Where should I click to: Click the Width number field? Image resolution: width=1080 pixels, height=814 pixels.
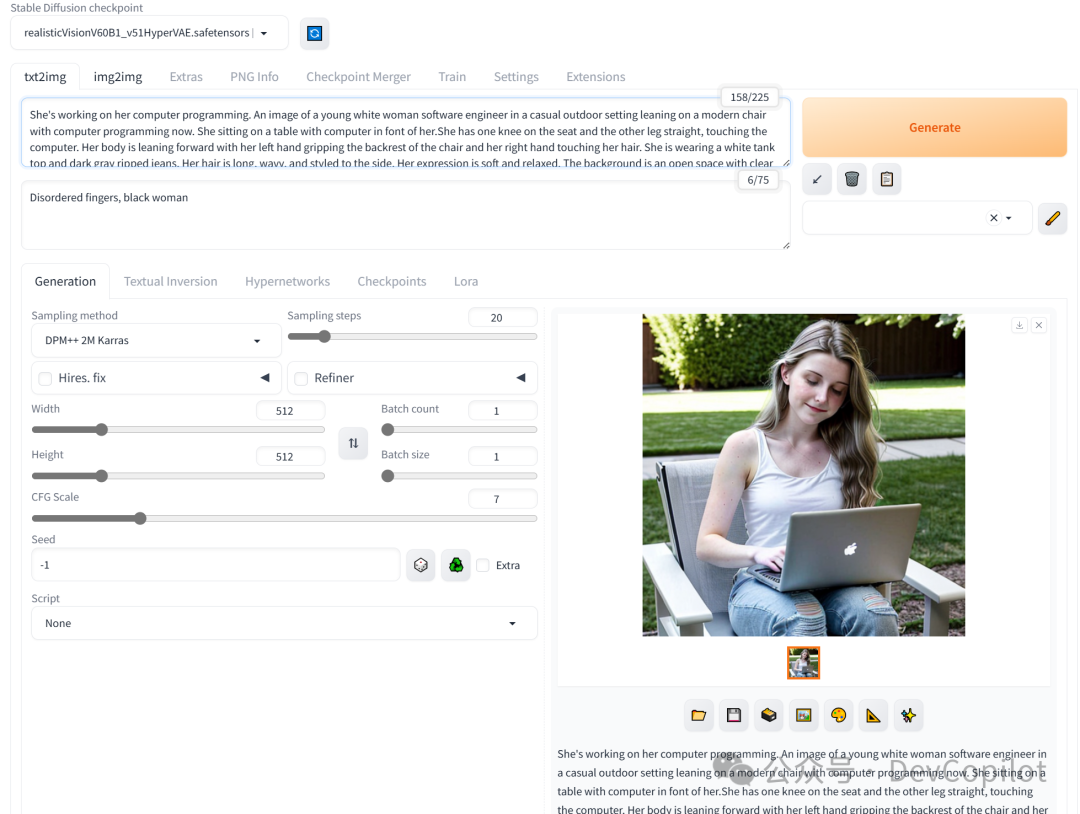[291, 411]
